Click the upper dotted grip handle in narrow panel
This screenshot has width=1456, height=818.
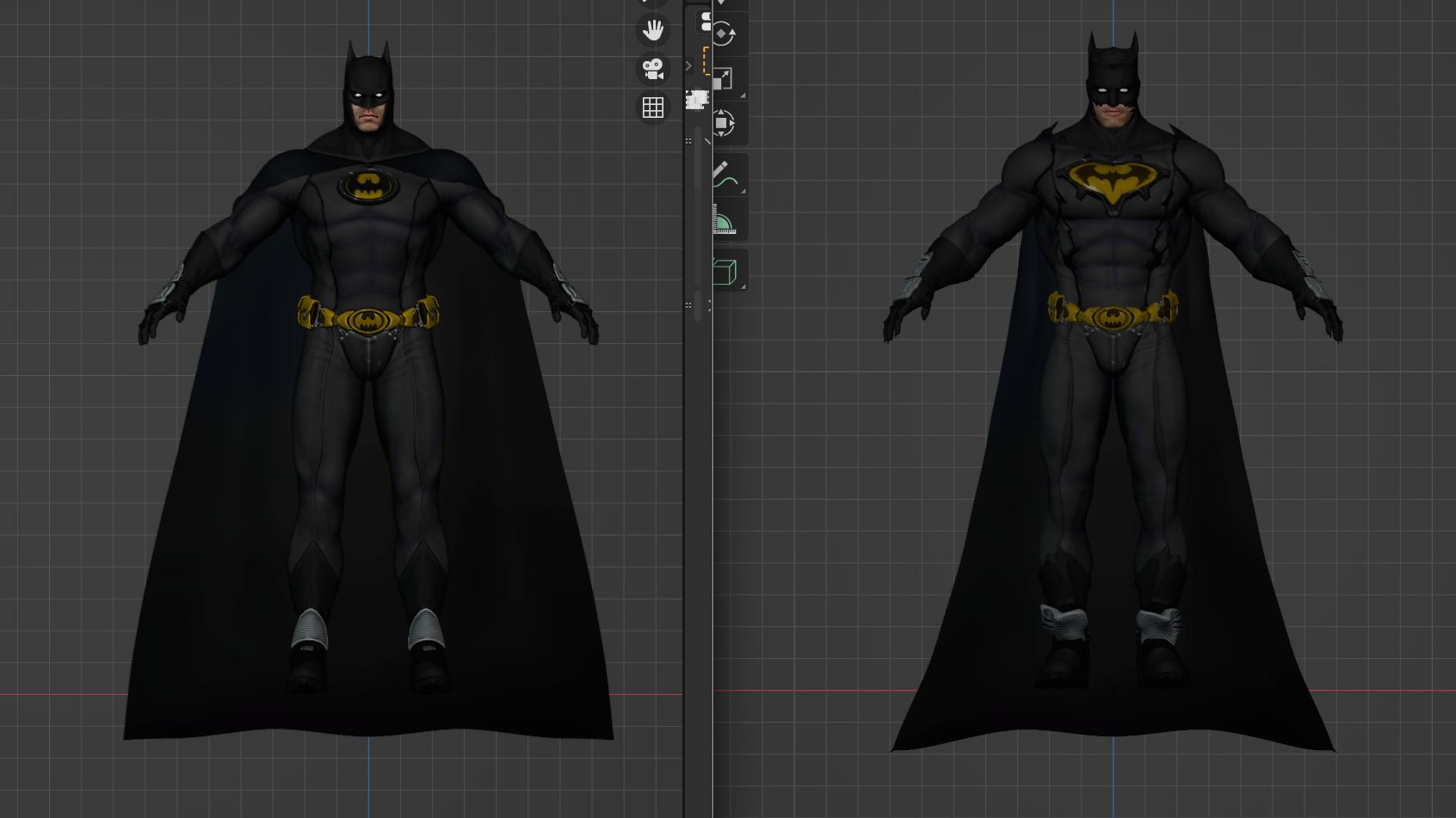pyautogui.click(x=688, y=140)
